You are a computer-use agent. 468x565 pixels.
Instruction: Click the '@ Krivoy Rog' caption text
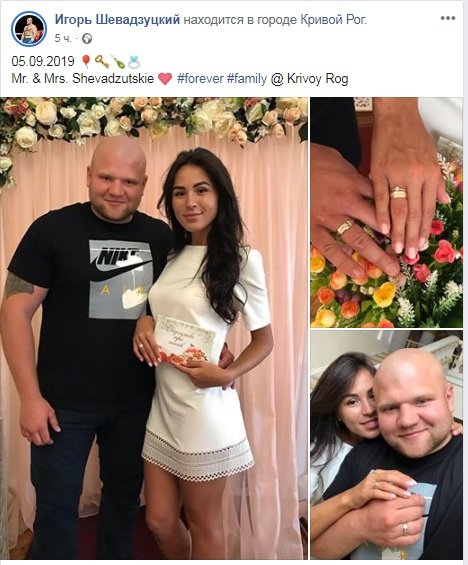pos(309,79)
